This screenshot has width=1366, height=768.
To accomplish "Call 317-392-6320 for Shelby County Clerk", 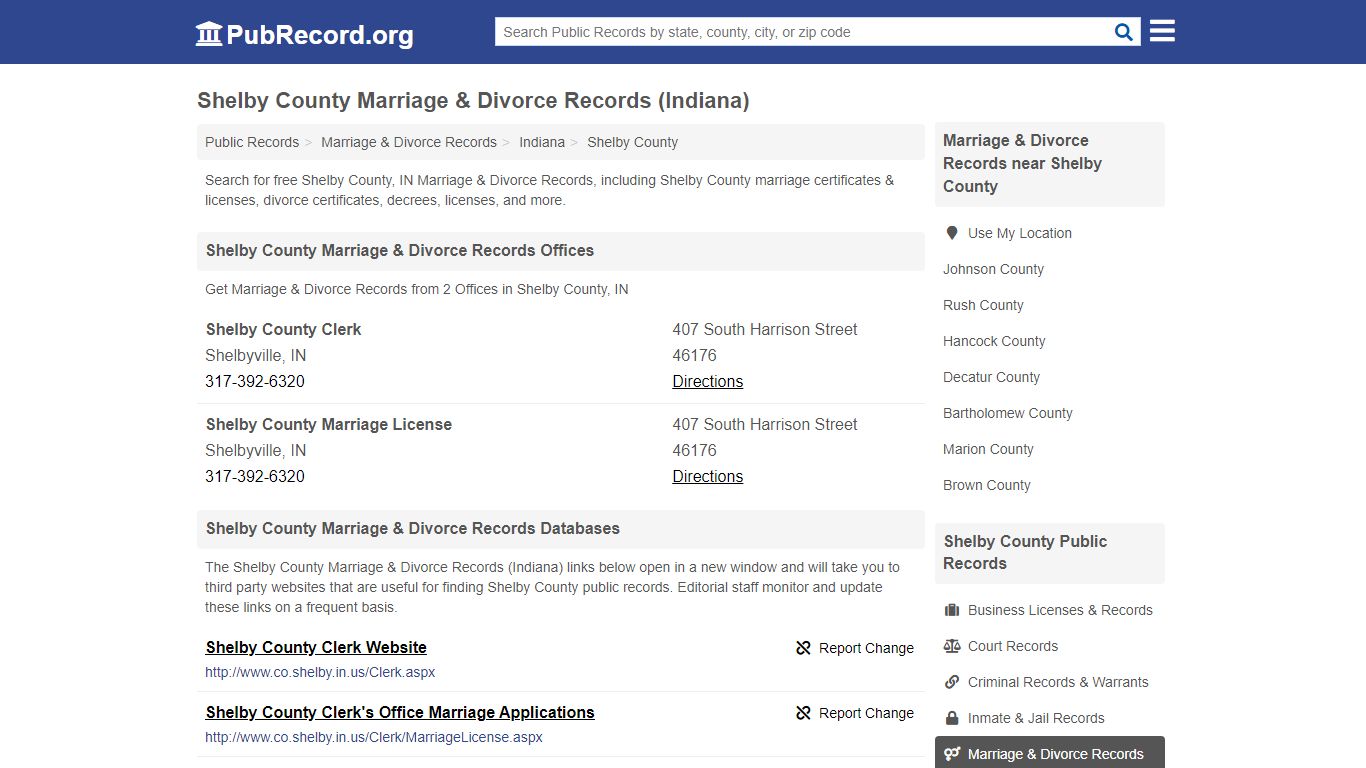I will (x=255, y=381).
